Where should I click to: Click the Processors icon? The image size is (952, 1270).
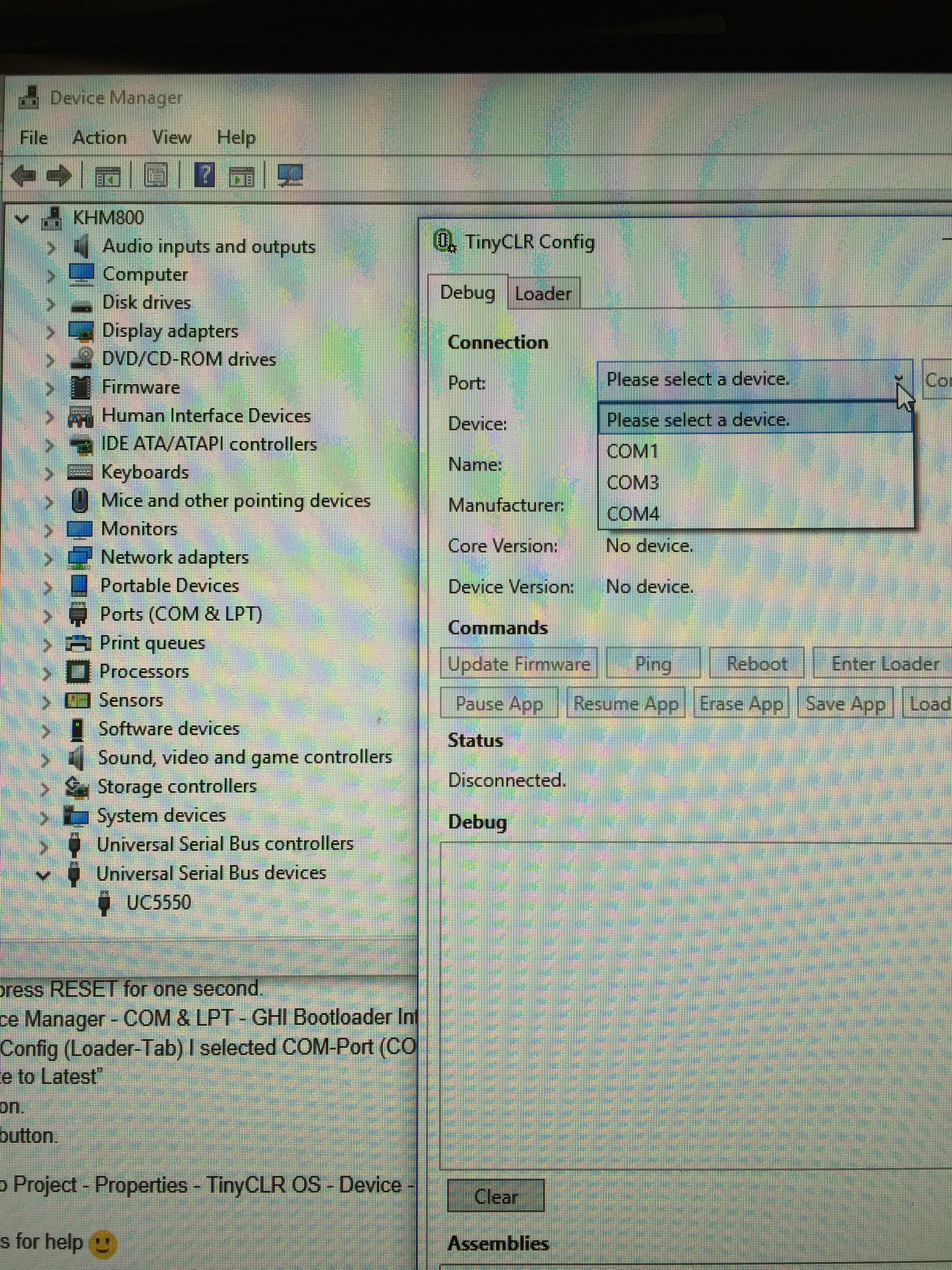[78, 671]
